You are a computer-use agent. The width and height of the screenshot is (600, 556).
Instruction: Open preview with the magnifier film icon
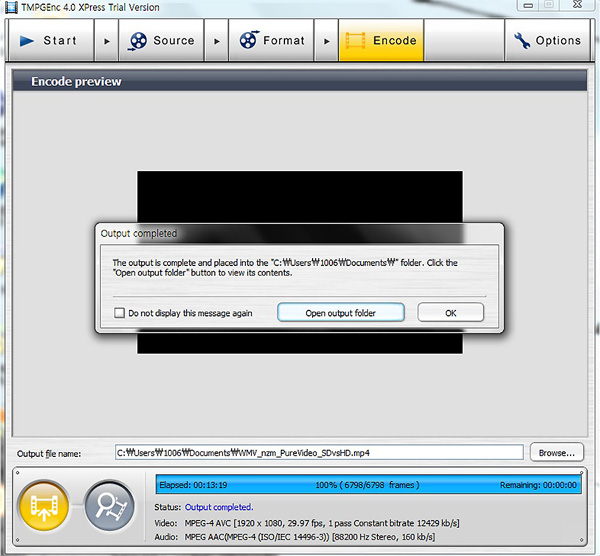point(109,506)
